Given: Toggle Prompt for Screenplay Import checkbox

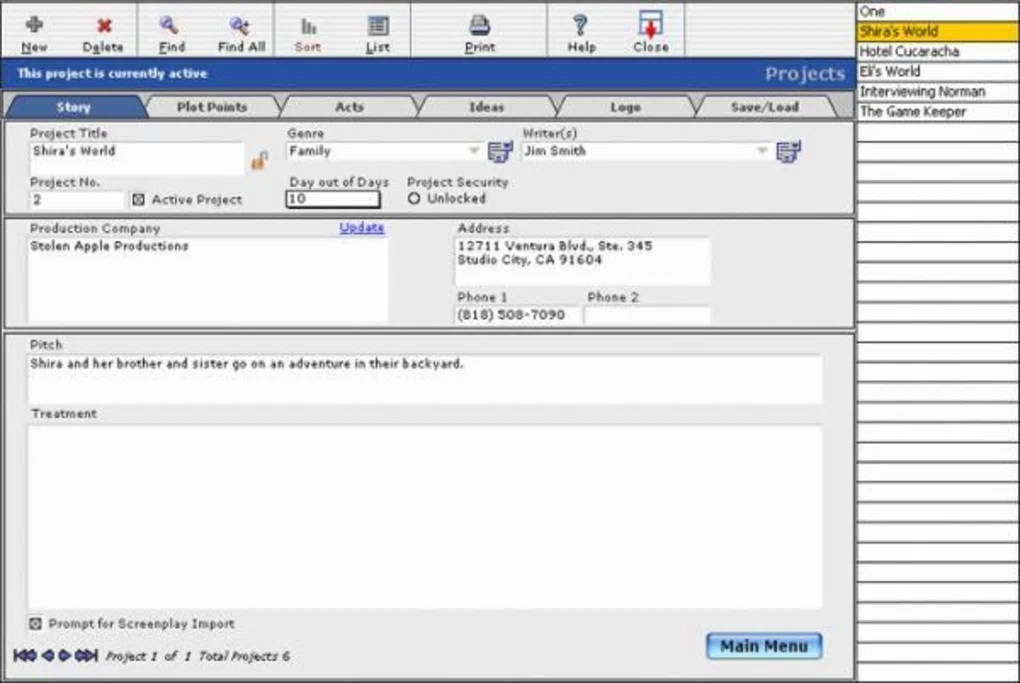Looking at the screenshot, I should [35, 624].
